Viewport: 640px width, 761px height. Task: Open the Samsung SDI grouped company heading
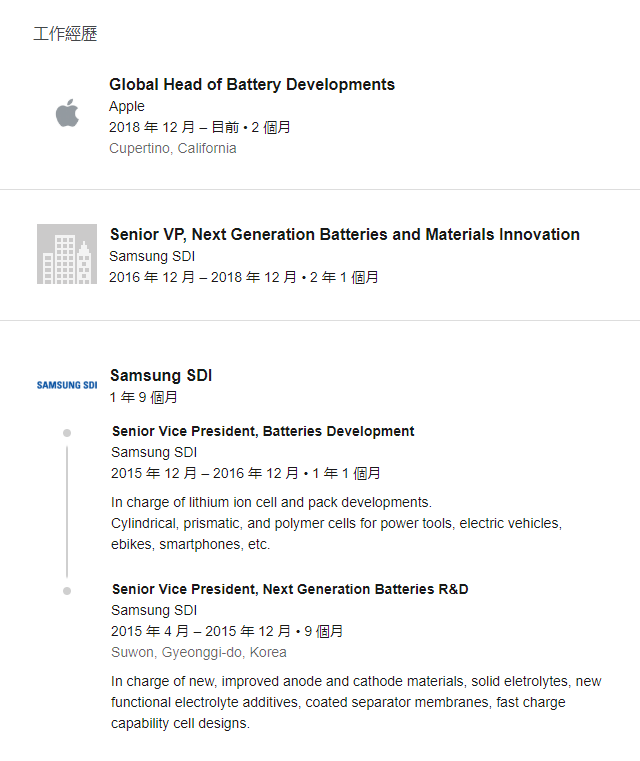coord(161,376)
